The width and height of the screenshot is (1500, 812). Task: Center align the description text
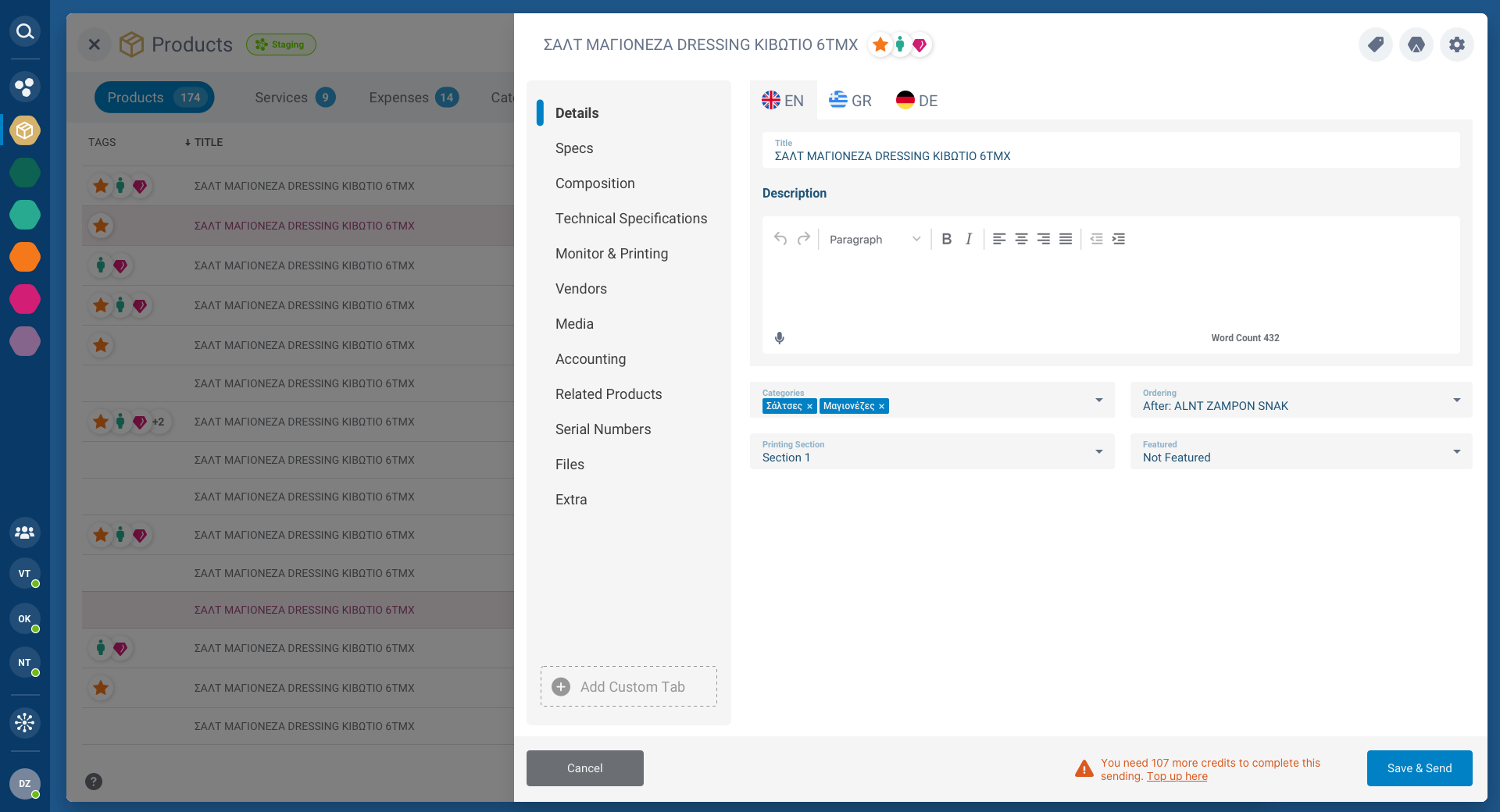click(1021, 239)
